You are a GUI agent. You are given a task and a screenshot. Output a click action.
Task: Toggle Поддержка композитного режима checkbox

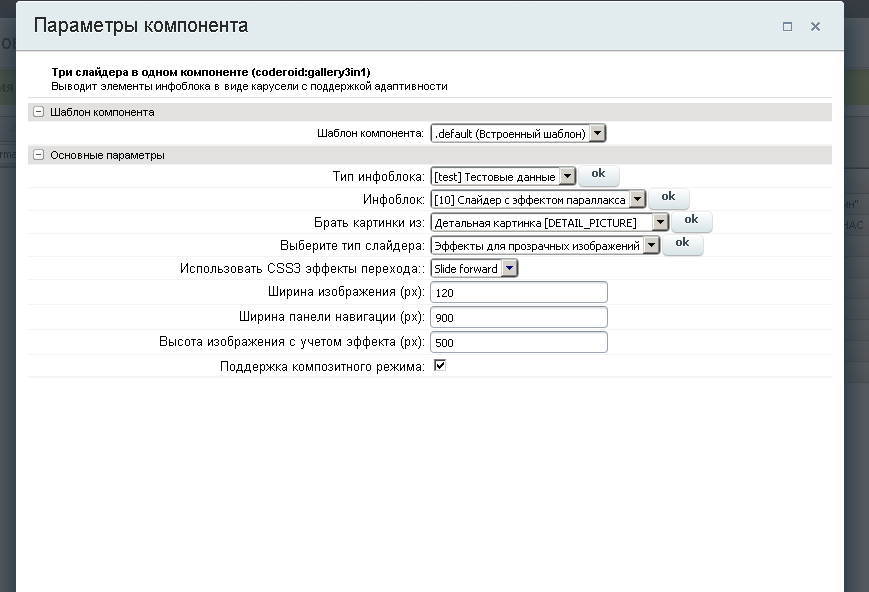440,366
